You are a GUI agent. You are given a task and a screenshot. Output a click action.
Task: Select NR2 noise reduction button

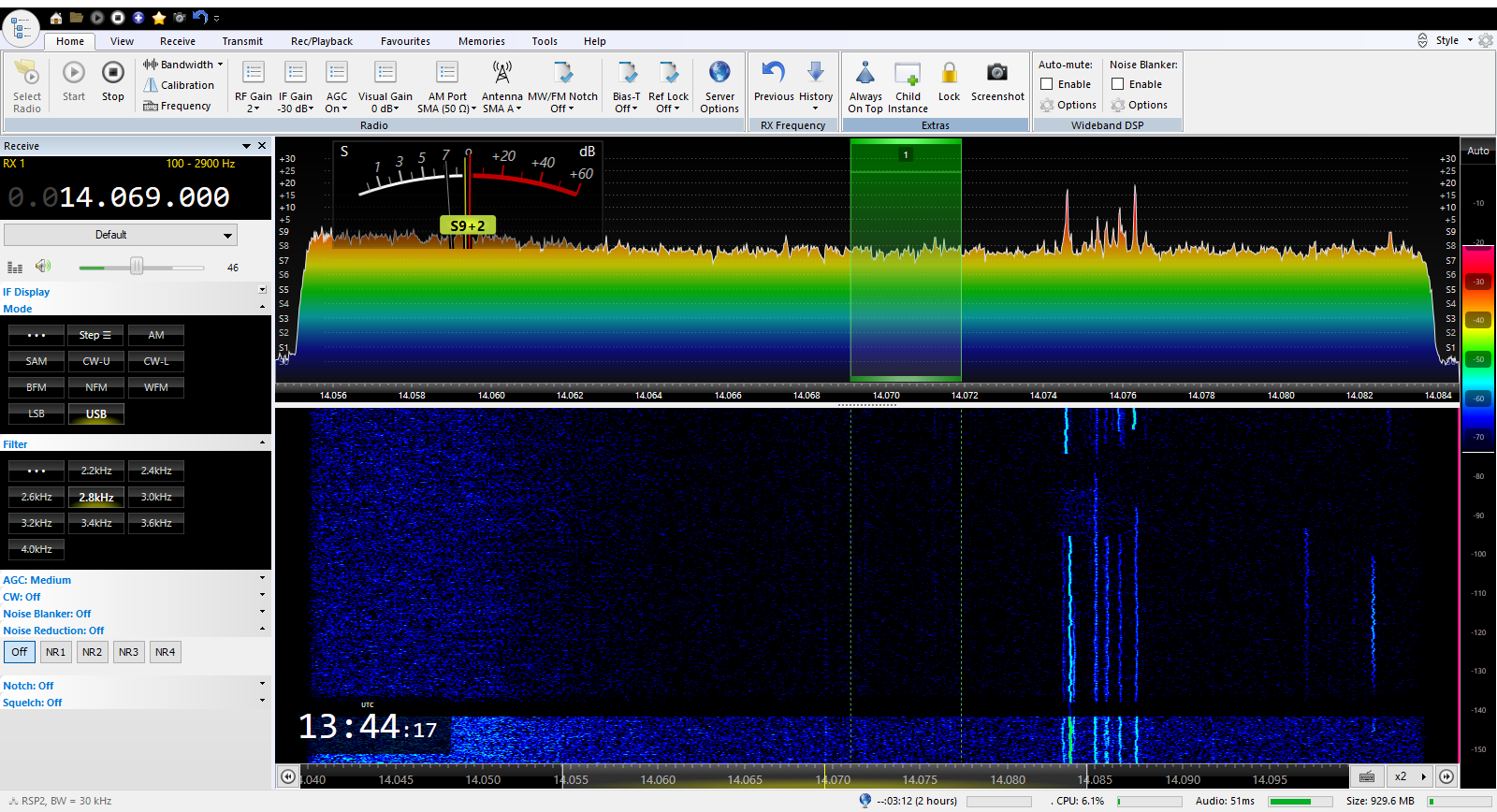tap(92, 652)
